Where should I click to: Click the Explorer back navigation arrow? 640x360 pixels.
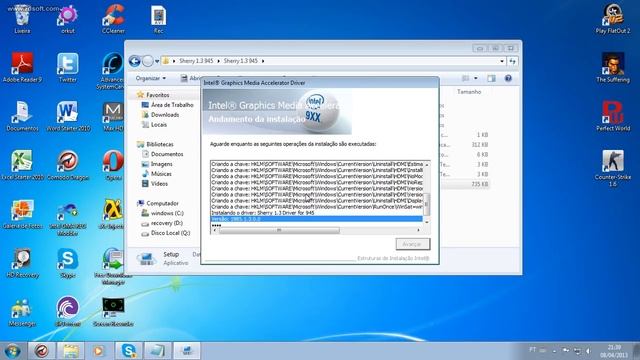[135, 61]
